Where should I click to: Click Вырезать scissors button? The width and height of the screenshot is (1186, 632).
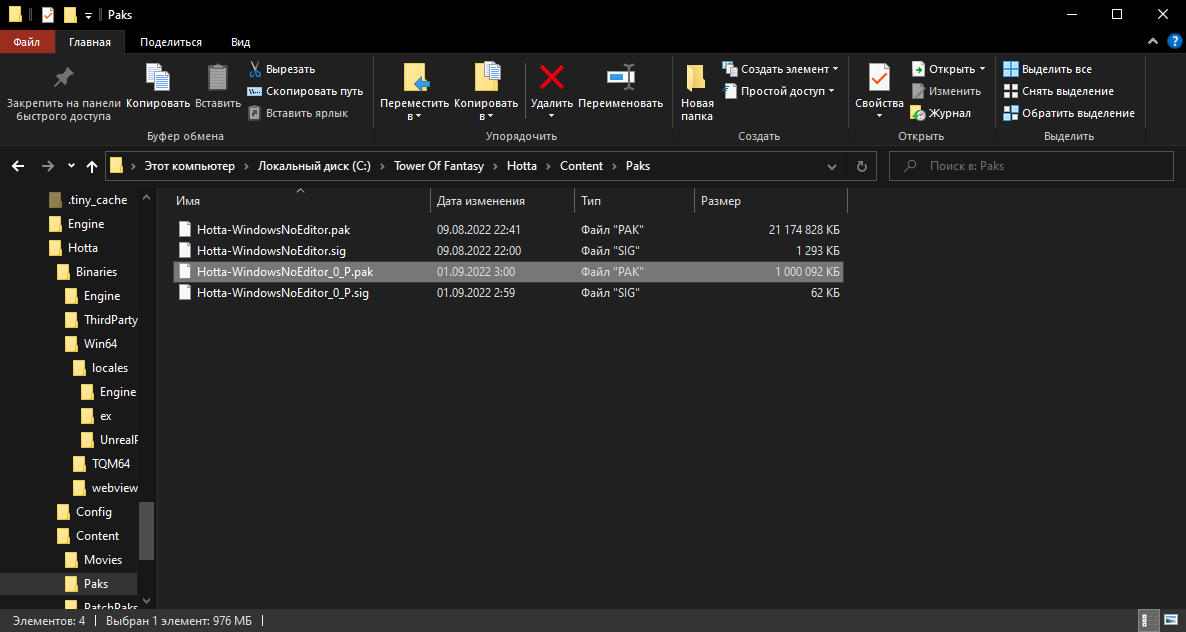coord(282,69)
